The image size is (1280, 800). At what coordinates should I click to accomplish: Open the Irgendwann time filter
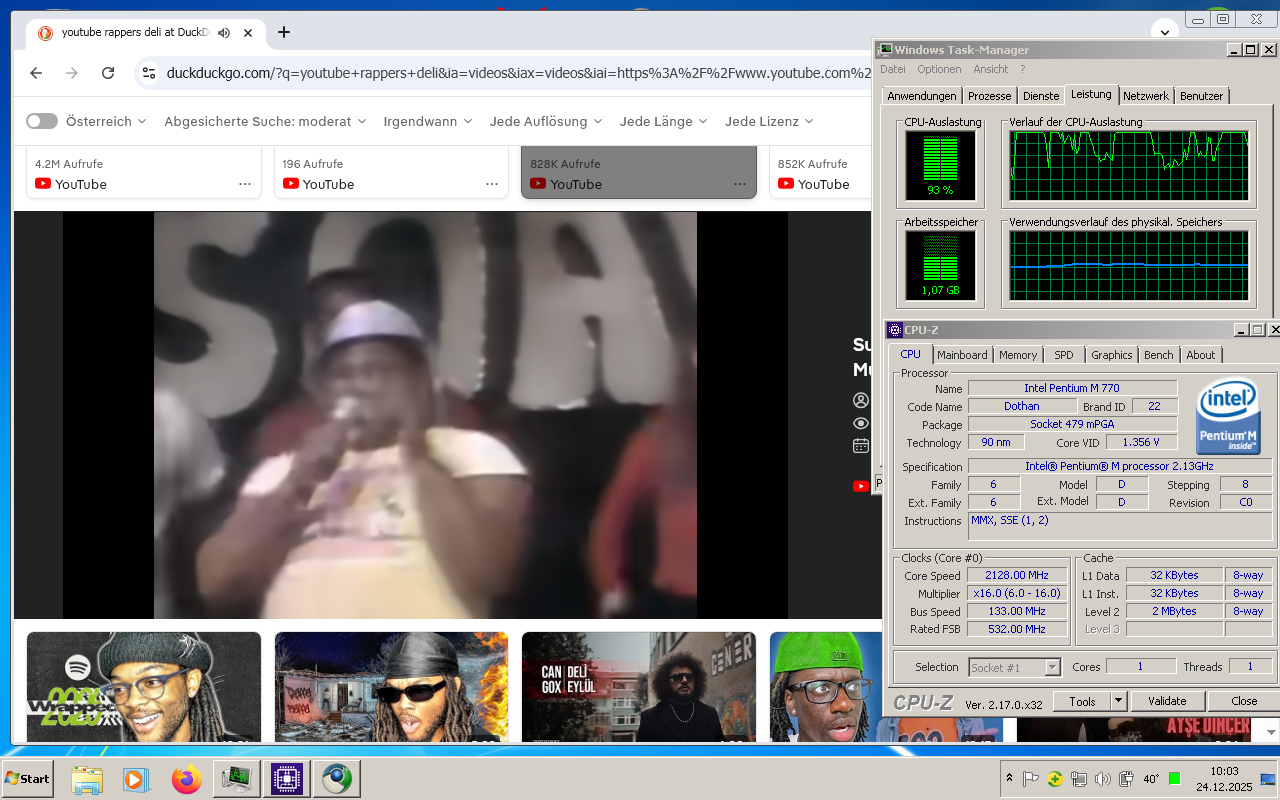(427, 121)
